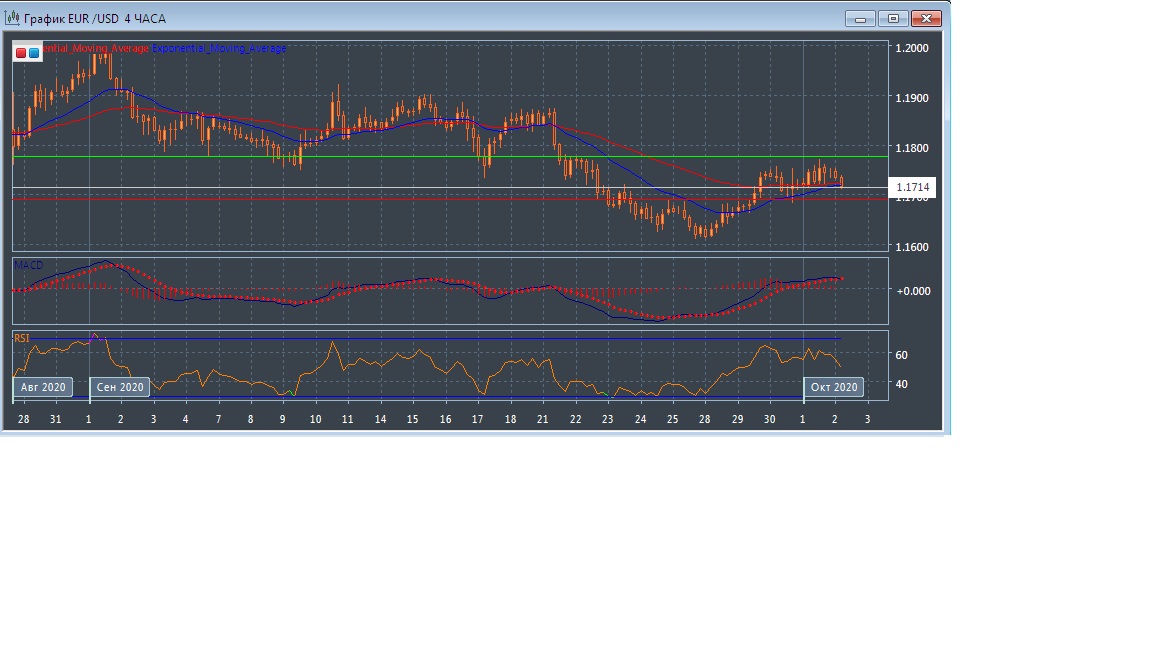Click the 1.2000 price axis label
The height and width of the screenshot is (648, 1152).
pos(912,48)
